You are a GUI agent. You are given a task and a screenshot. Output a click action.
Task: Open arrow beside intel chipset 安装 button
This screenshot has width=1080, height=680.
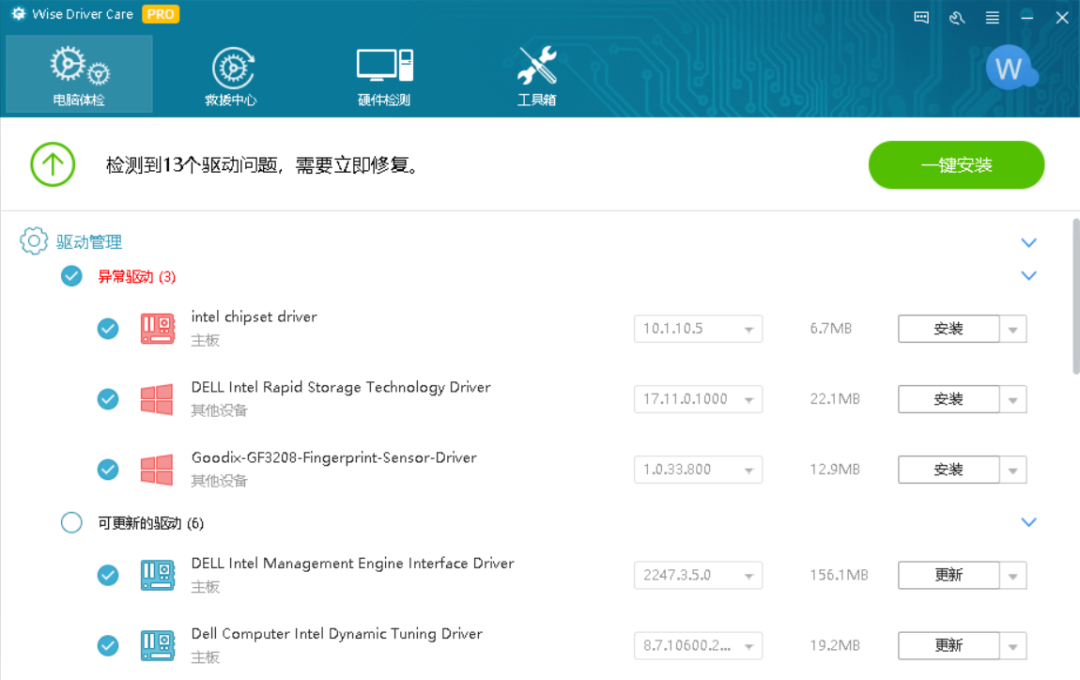point(1013,329)
